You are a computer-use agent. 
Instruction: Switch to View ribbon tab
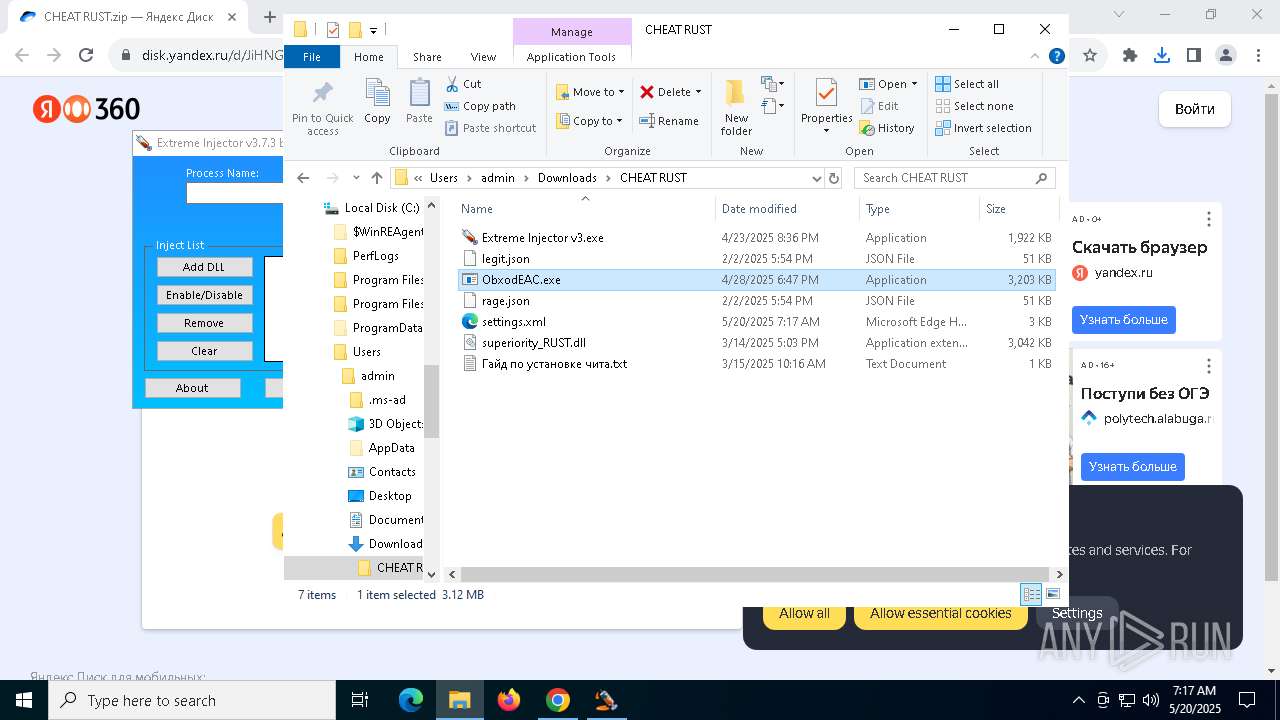[483, 57]
